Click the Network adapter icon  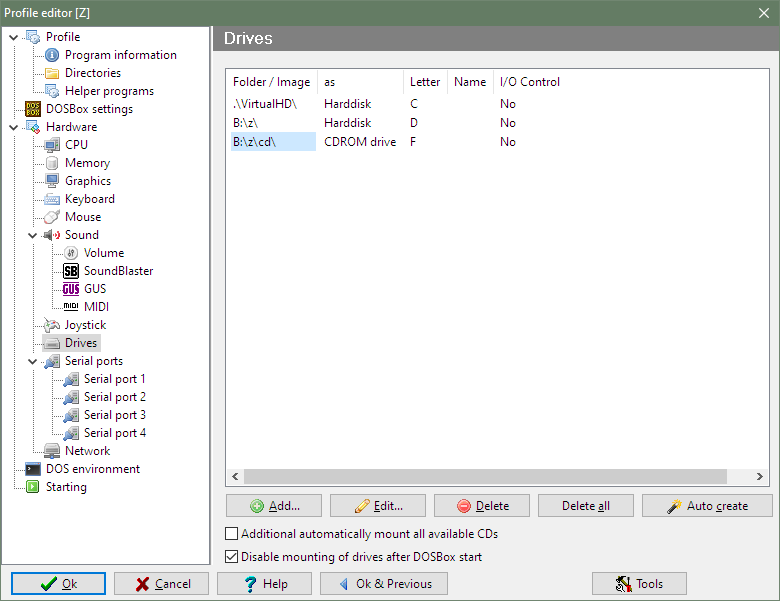[x=52, y=451]
